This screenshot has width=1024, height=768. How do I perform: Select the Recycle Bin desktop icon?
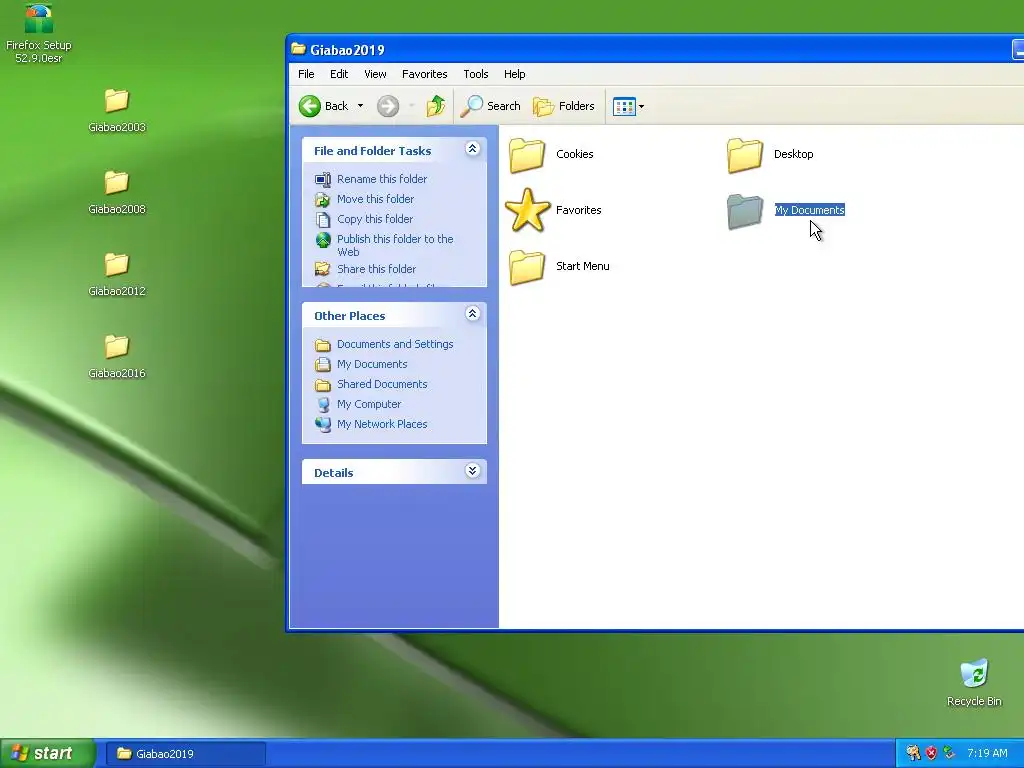point(974,683)
